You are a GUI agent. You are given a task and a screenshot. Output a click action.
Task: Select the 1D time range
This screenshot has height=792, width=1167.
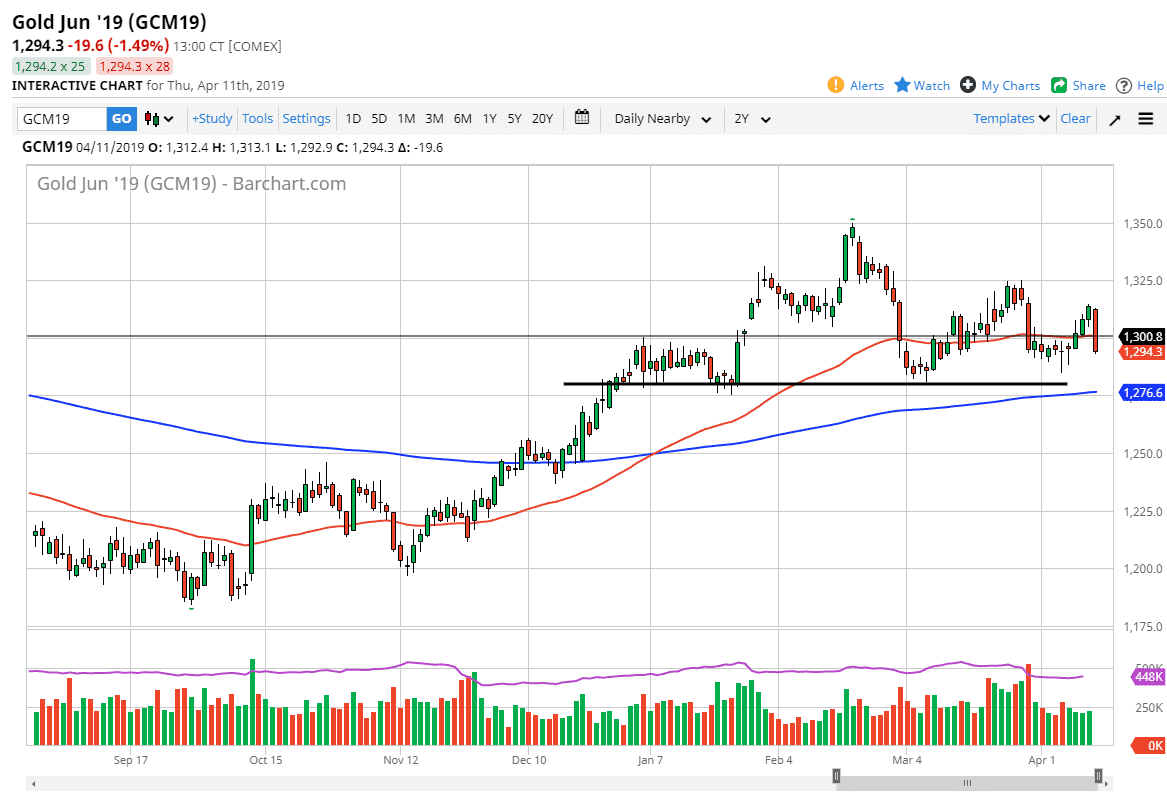click(353, 118)
